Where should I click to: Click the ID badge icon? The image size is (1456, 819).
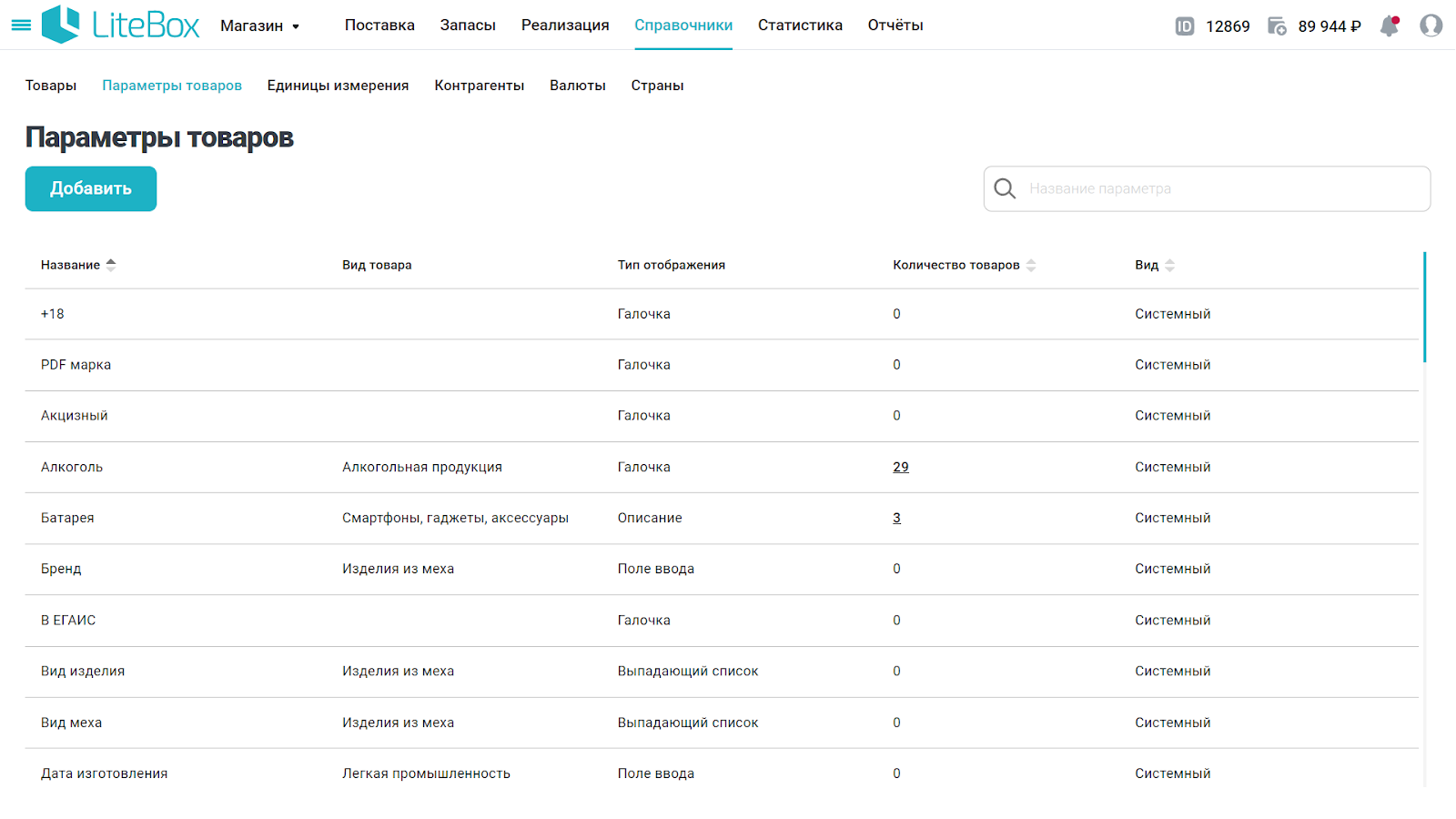pyautogui.click(x=1185, y=26)
